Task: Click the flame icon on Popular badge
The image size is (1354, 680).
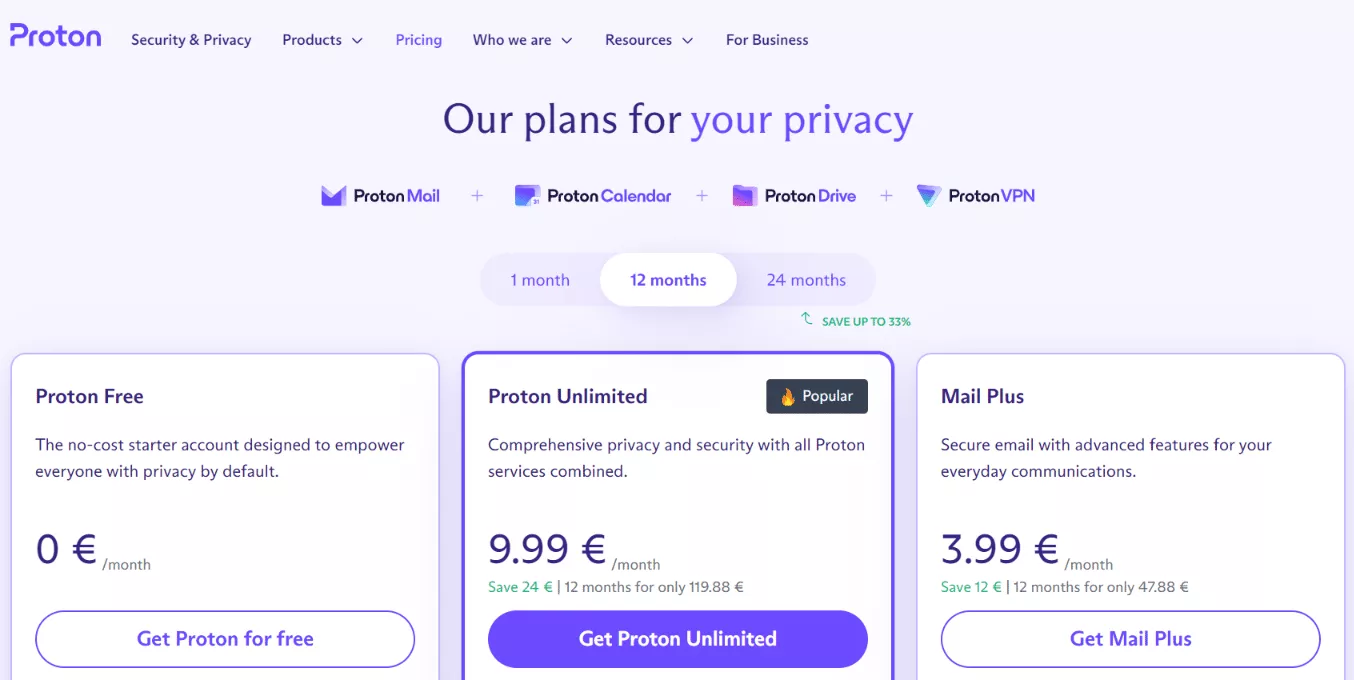Action: coord(788,397)
